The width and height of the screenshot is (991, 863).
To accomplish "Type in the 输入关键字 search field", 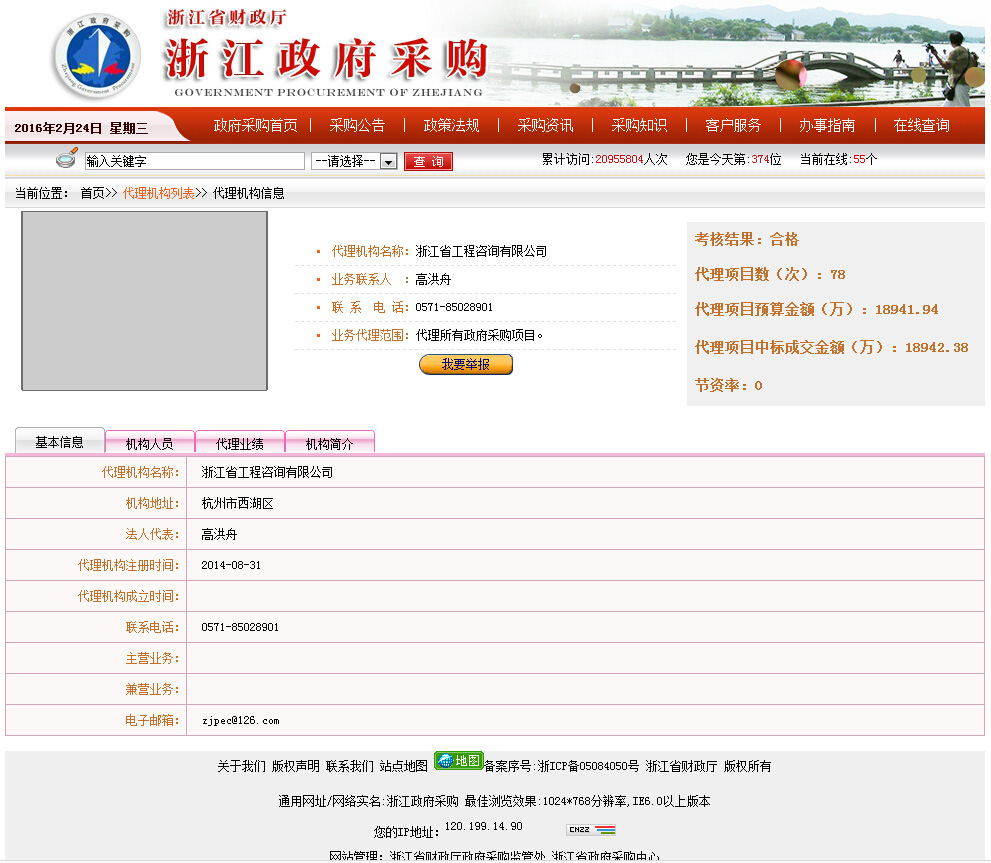I will (x=194, y=161).
